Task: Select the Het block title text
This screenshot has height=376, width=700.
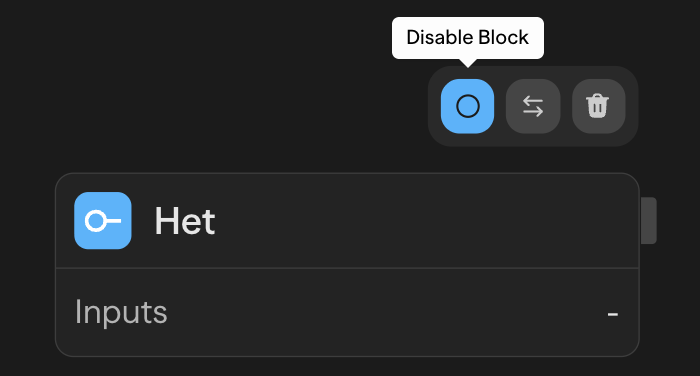Action: 185,221
